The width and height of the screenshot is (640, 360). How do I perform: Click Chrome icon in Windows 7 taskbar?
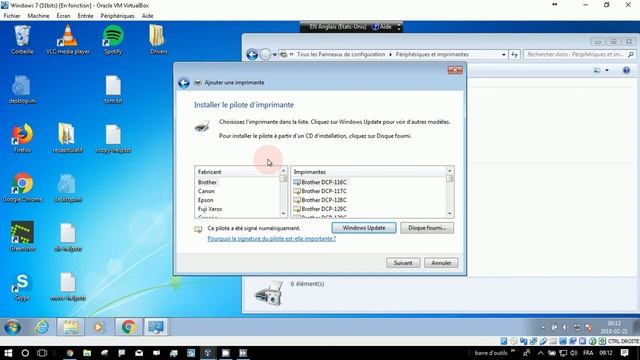(x=129, y=327)
